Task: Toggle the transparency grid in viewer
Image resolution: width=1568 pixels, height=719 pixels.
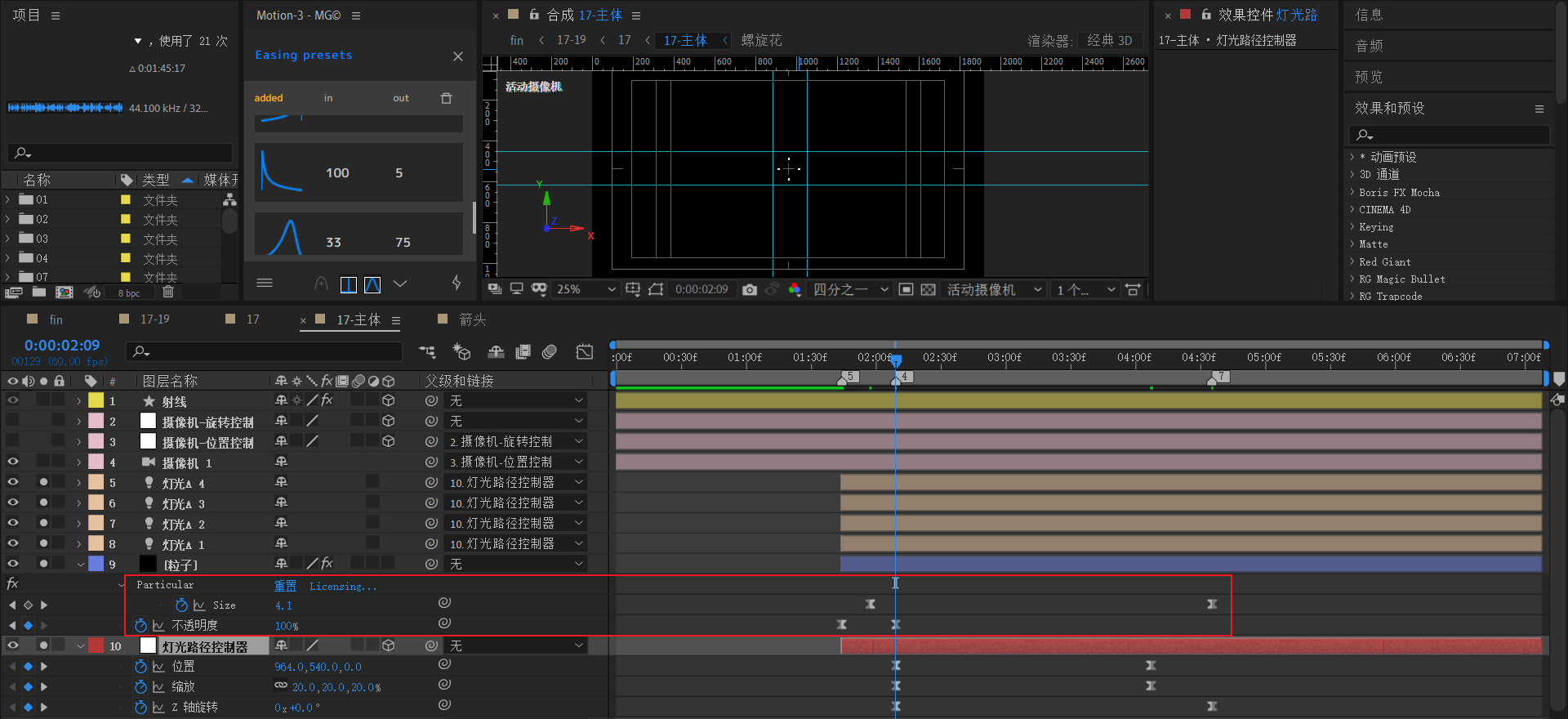Action: [x=928, y=289]
